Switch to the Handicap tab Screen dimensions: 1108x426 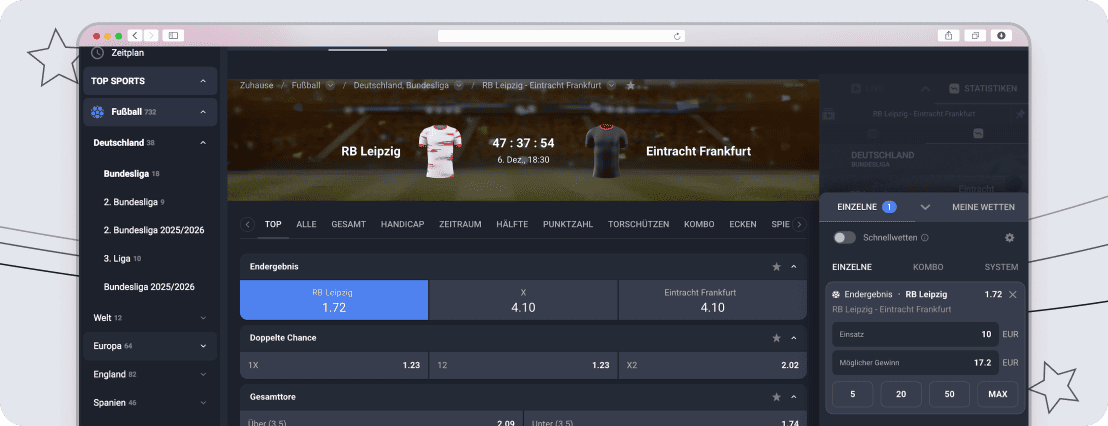402,225
